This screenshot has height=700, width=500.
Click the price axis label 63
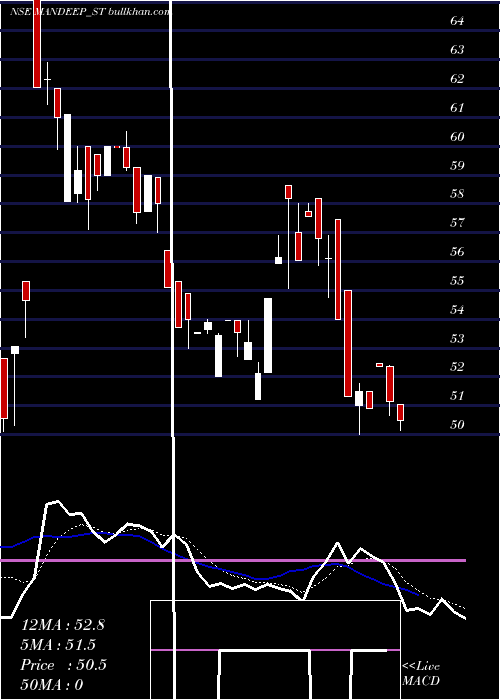[457, 50]
